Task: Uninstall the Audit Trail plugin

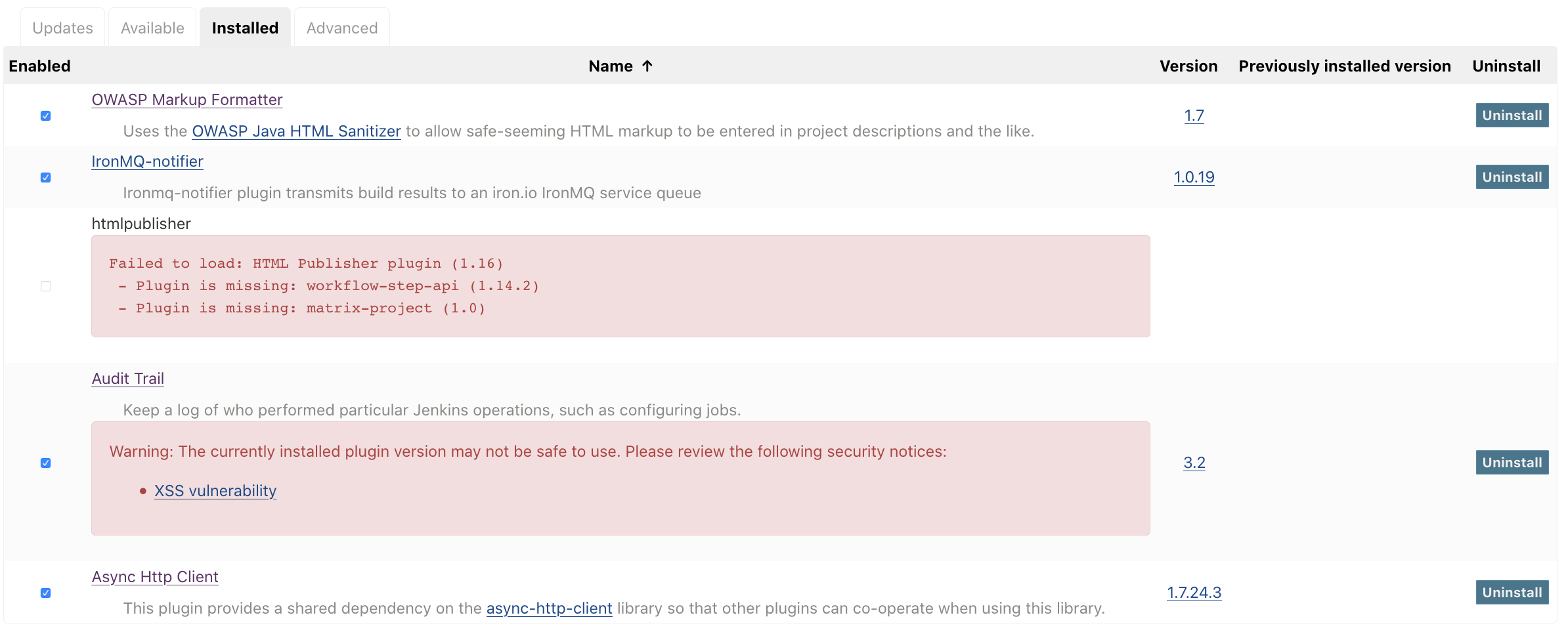Action: [1512, 463]
